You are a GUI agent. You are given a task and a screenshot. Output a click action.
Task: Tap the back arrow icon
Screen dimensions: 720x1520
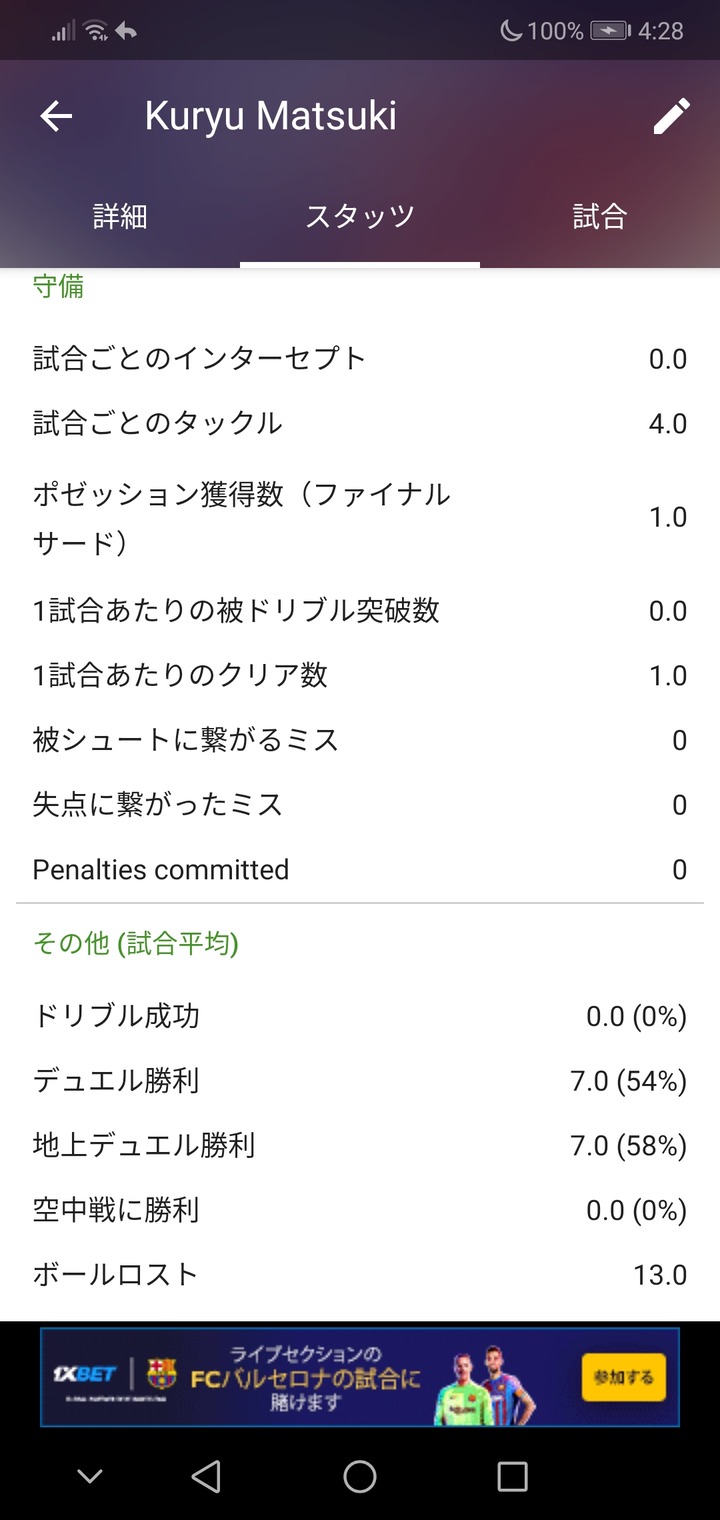(x=56, y=116)
